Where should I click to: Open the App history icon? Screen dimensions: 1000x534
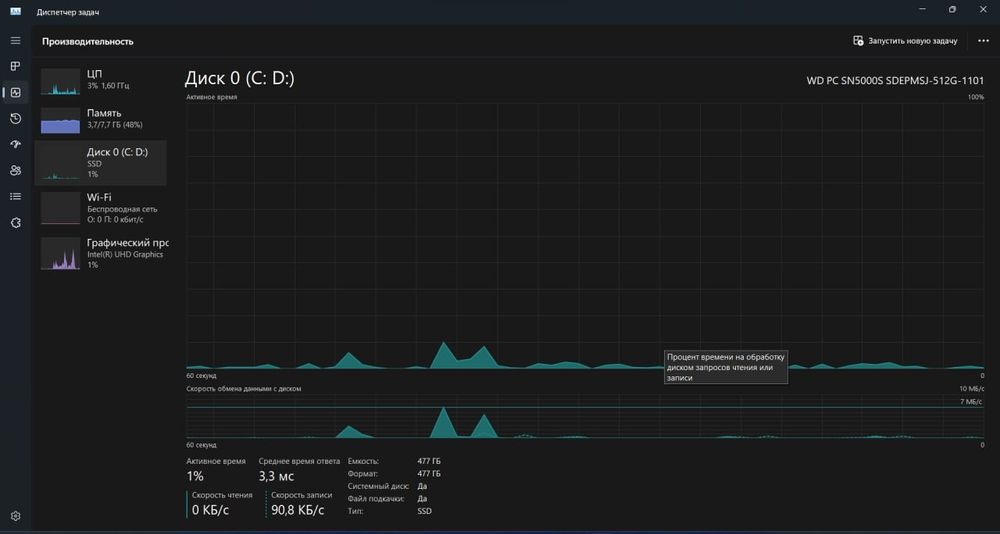16,119
